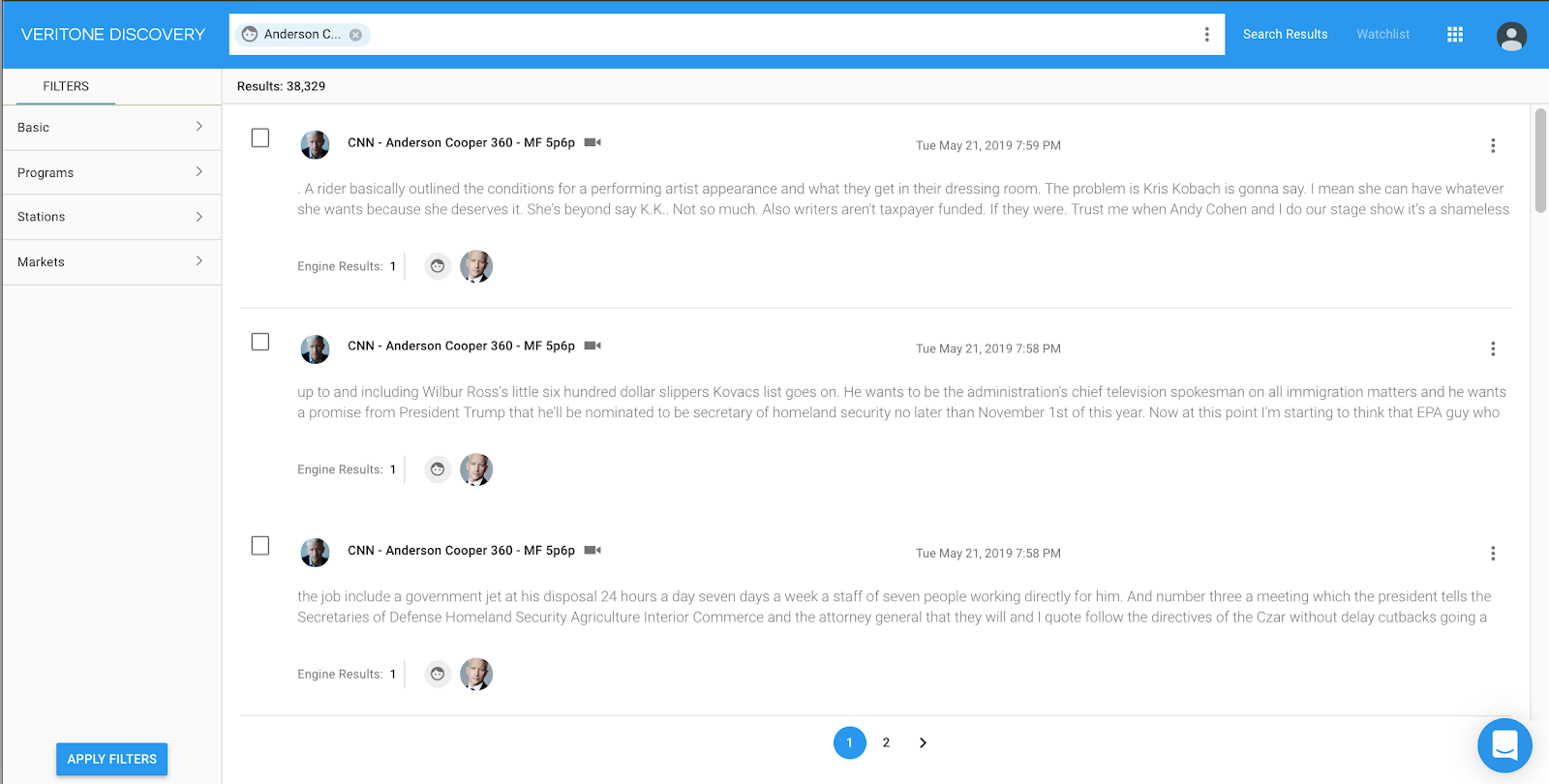Viewport: 1549px width, 784px height.
Task: Open the Search Results tab
Action: click(x=1285, y=35)
